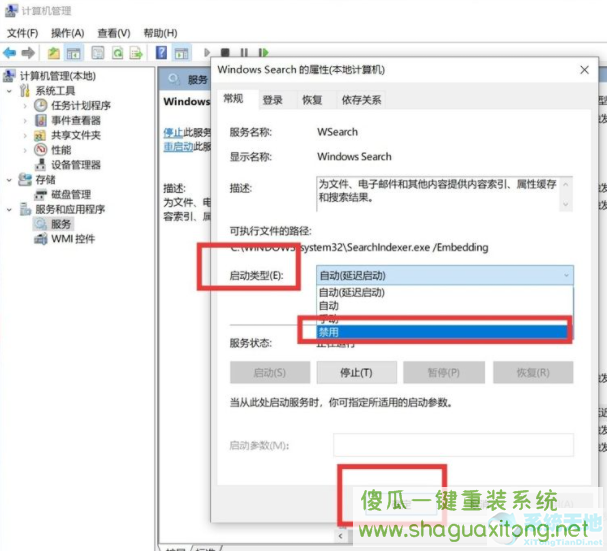This screenshot has height=551, width=607.
Task: Toggle the Show/Hide console tree icon
Action: tap(74, 53)
